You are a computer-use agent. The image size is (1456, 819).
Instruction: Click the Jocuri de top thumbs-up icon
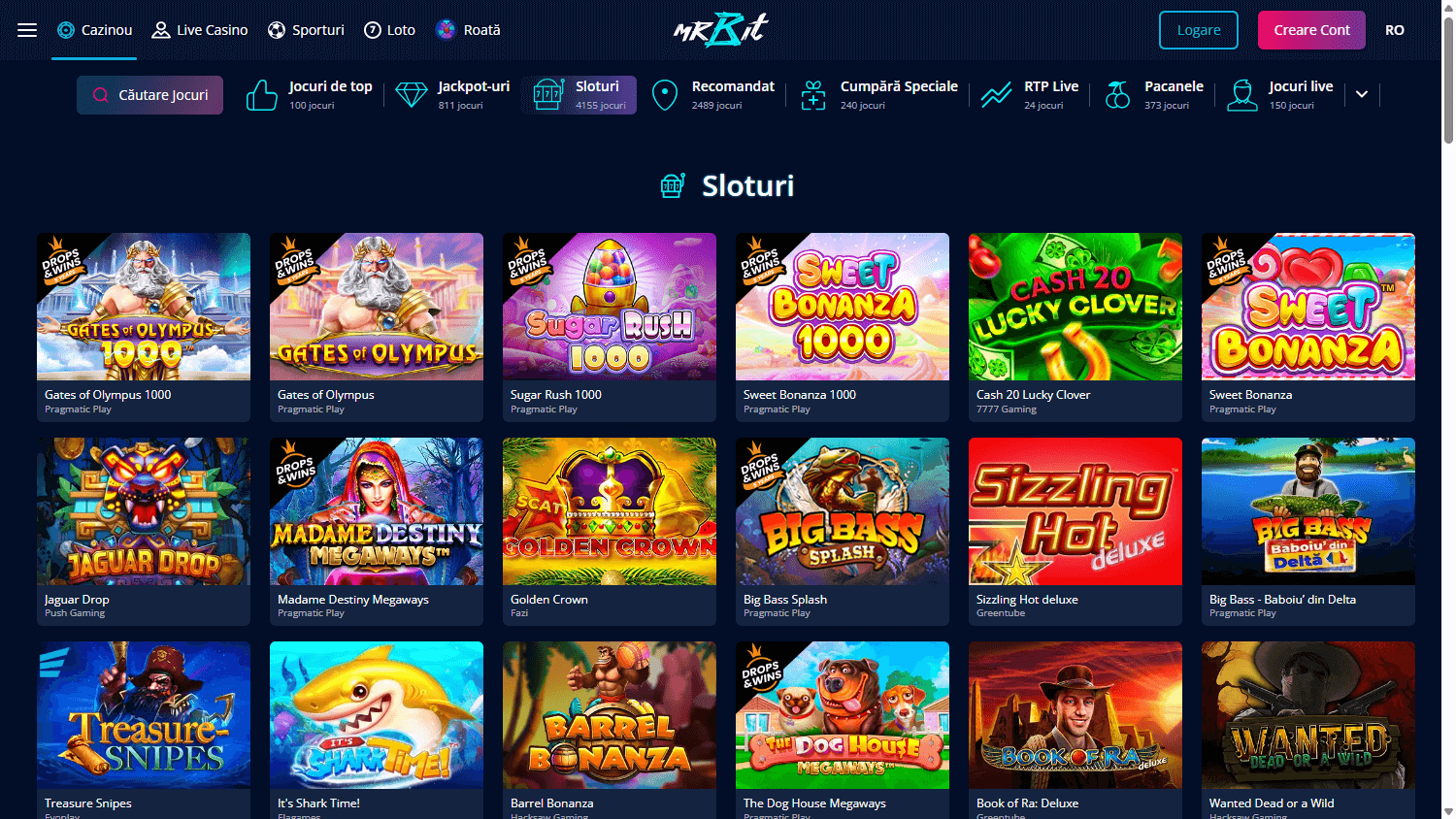(x=261, y=95)
